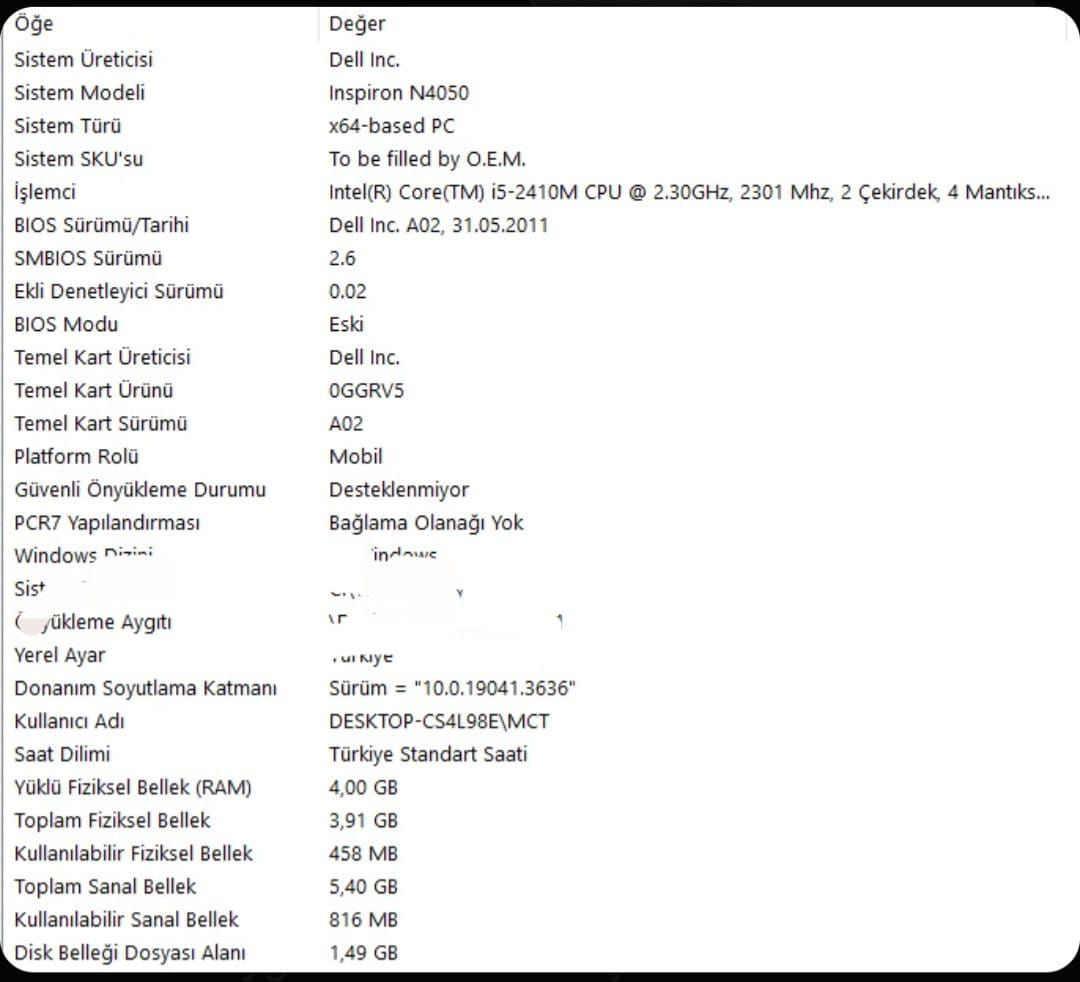The width and height of the screenshot is (1080, 982).
Task: Click the value Türkiye Standart Saati
Action: click(428, 754)
